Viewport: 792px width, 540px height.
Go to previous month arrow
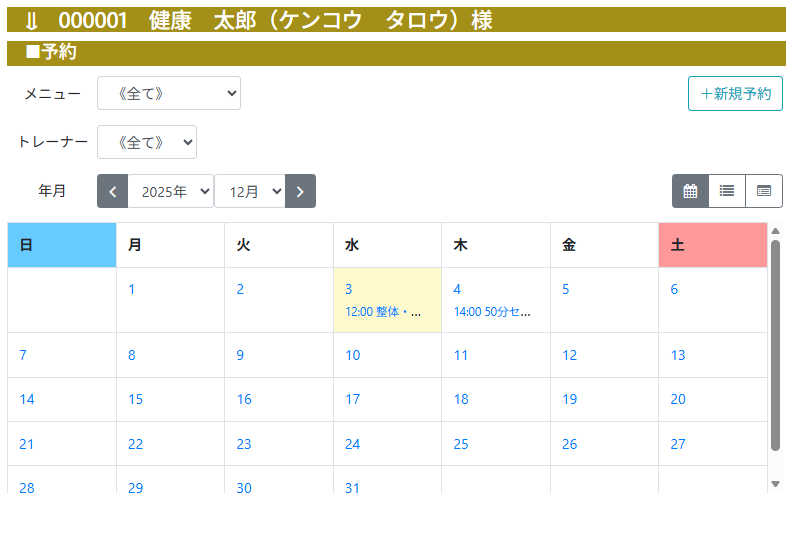(x=112, y=191)
